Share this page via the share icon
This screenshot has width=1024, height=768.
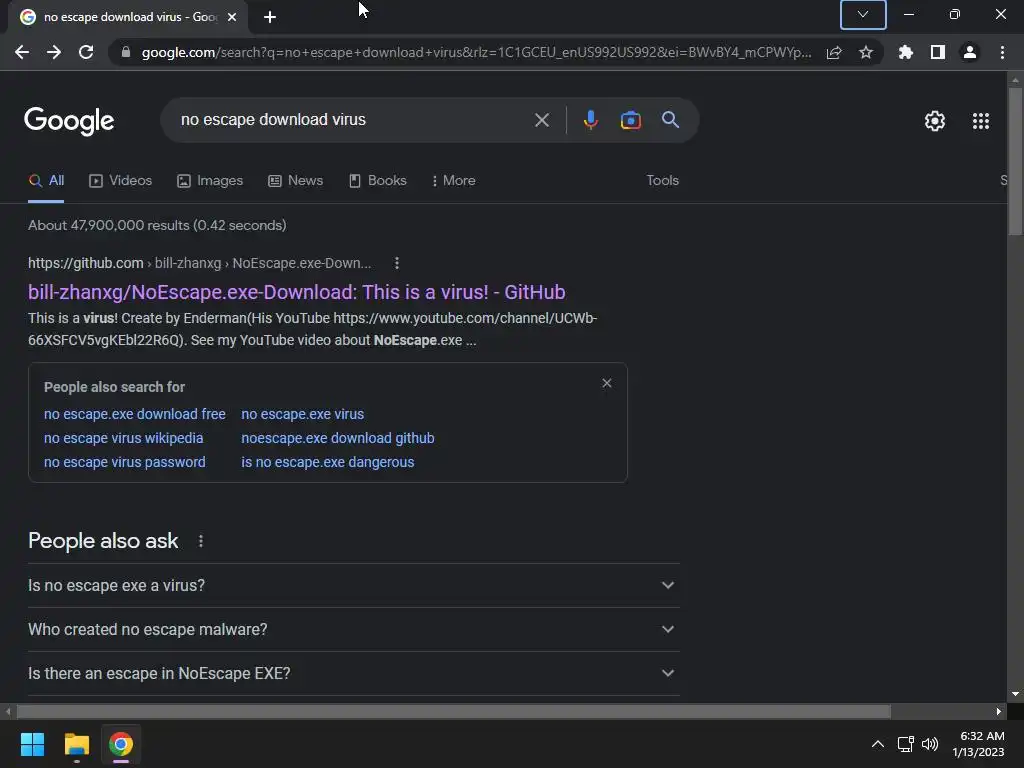pyautogui.click(x=834, y=53)
